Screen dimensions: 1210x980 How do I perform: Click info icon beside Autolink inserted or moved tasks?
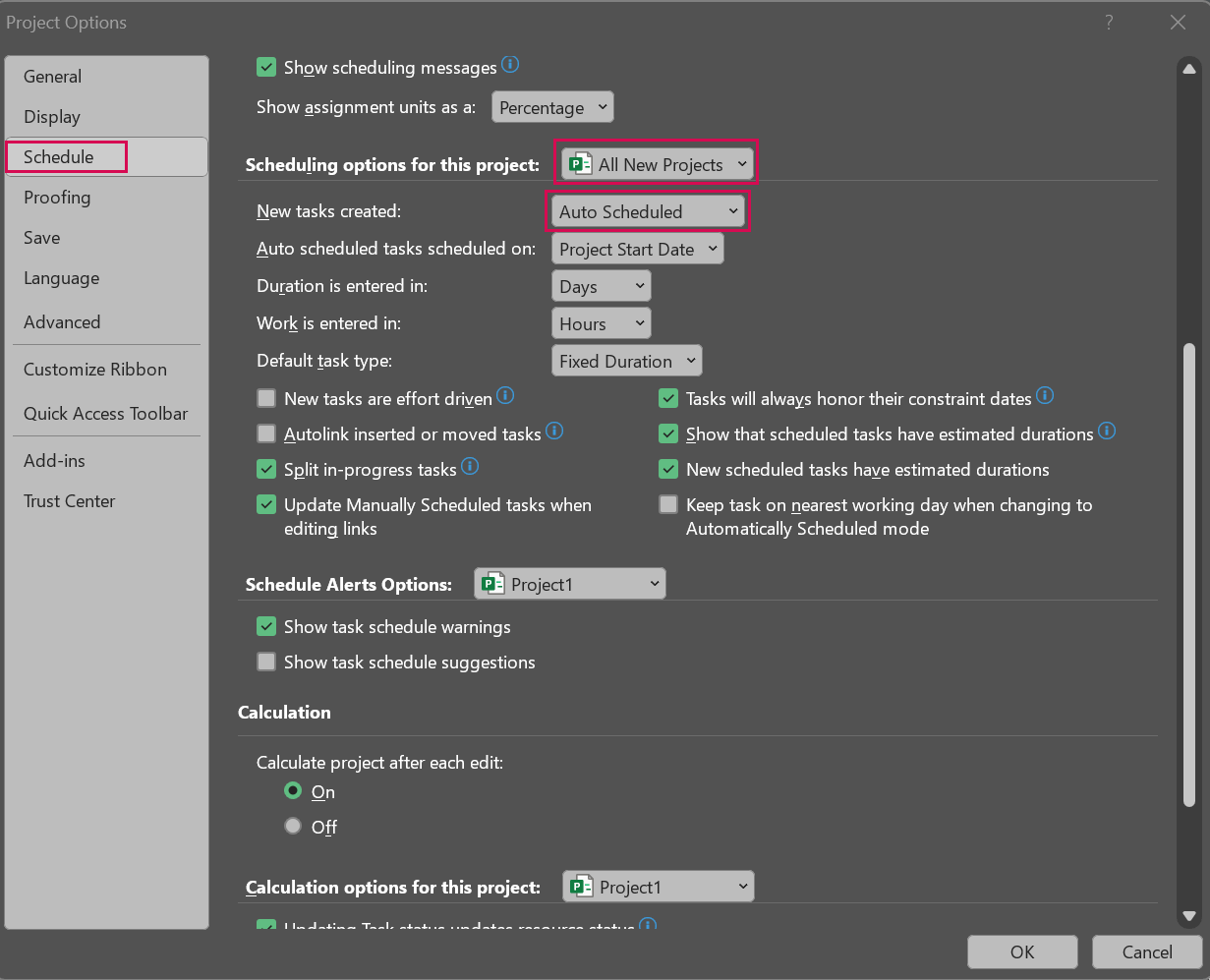(554, 432)
